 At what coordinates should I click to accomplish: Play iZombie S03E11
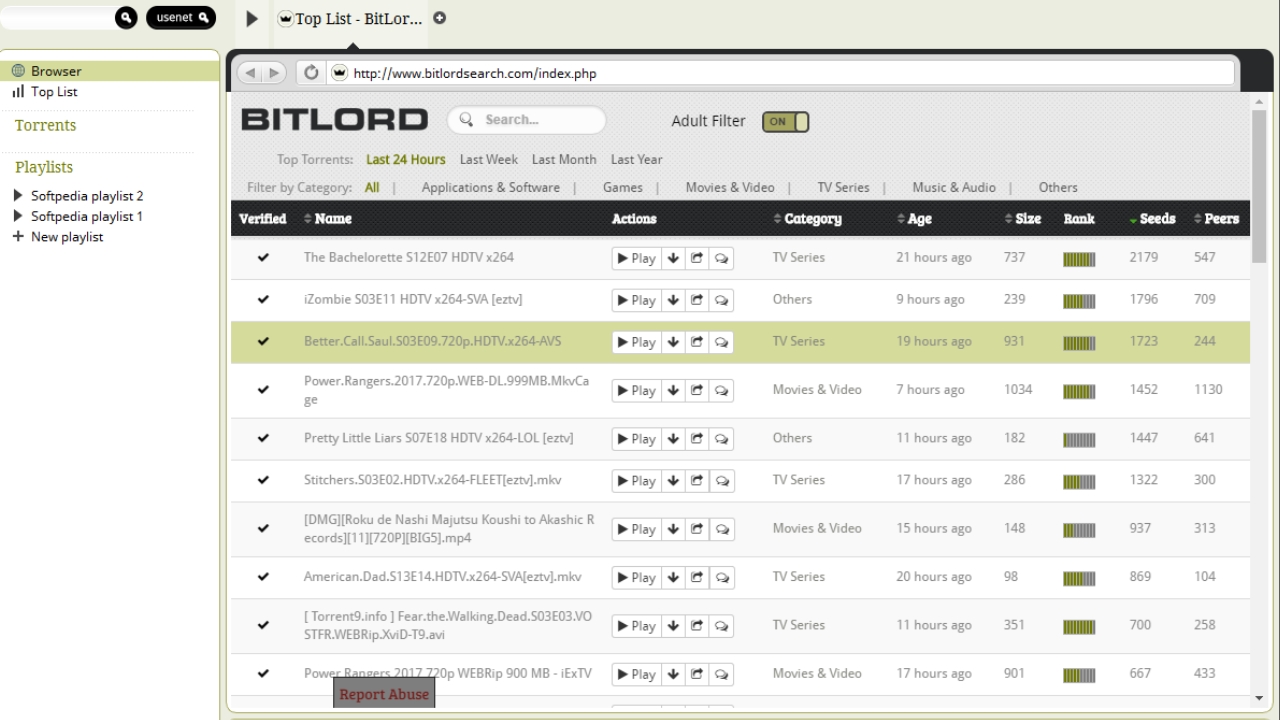(636, 300)
